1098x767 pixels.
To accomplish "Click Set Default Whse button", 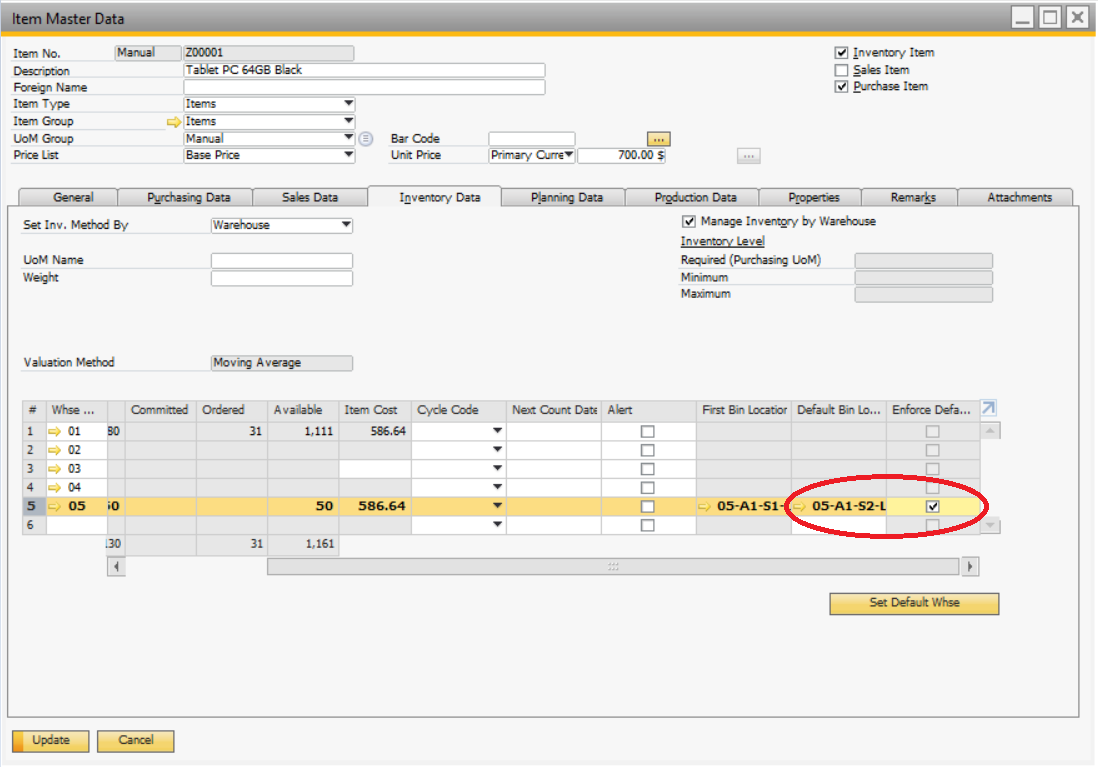I will click(914, 603).
